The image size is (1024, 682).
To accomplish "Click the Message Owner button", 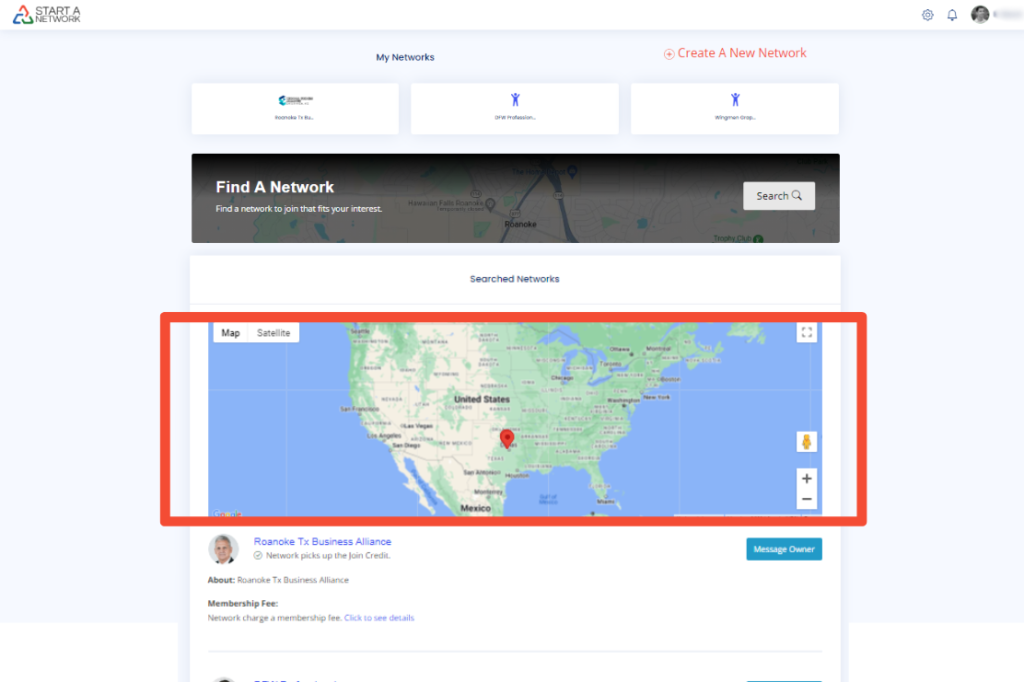I will [x=783, y=549].
